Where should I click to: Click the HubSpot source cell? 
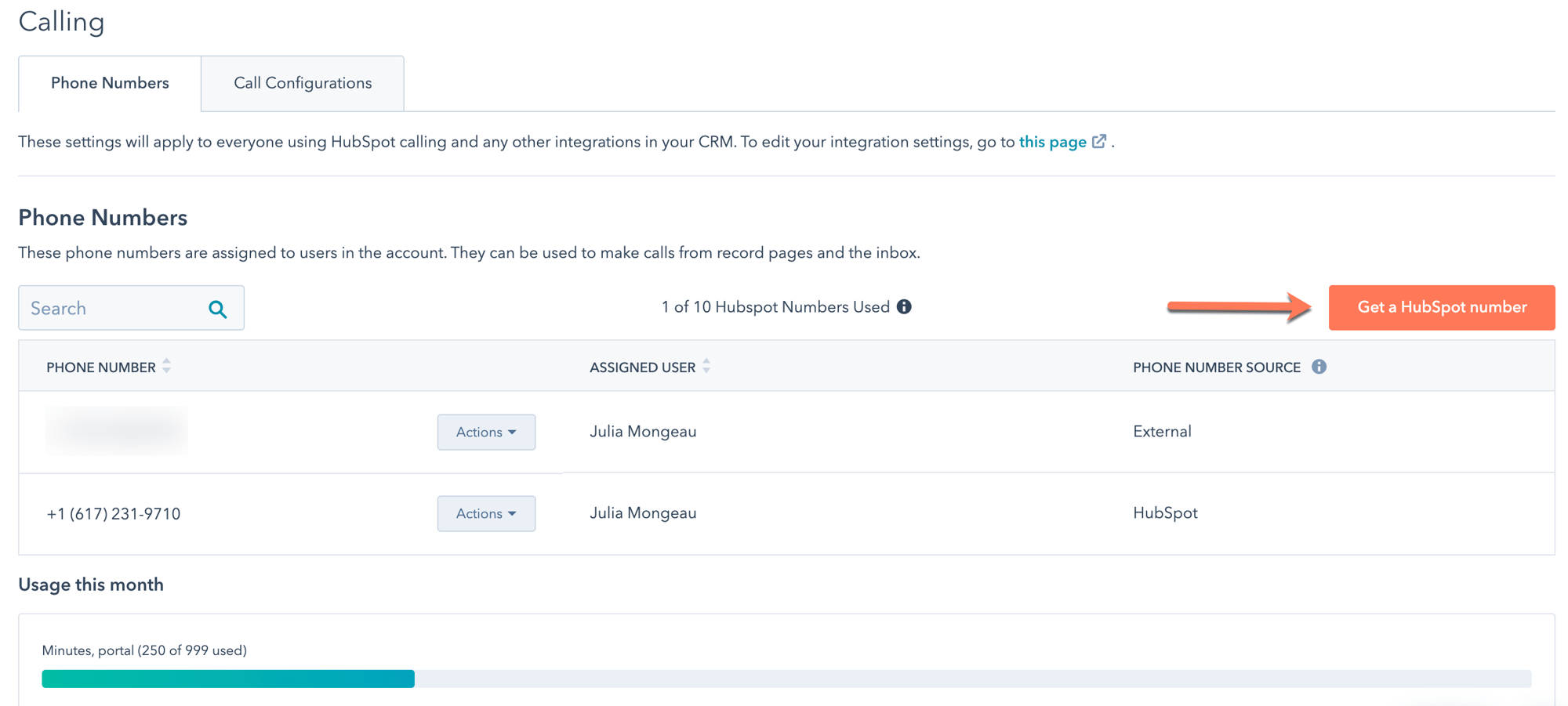[x=1165, y=513]
